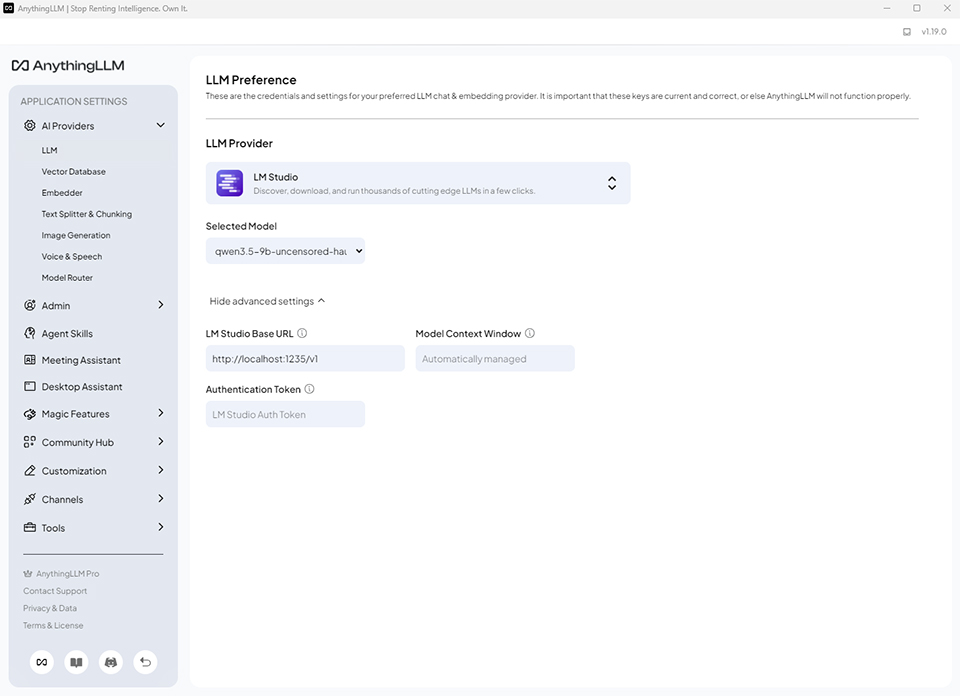Viewport: 960px width, 696px height.
Task: Open the AnythingLLM Pro link
Action: [67, 574]
